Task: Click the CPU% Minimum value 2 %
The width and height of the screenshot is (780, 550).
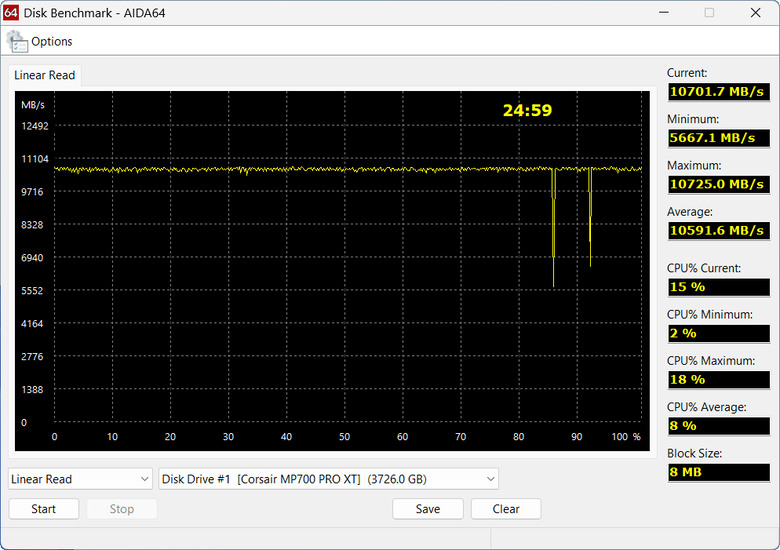Action: (719, 333)
